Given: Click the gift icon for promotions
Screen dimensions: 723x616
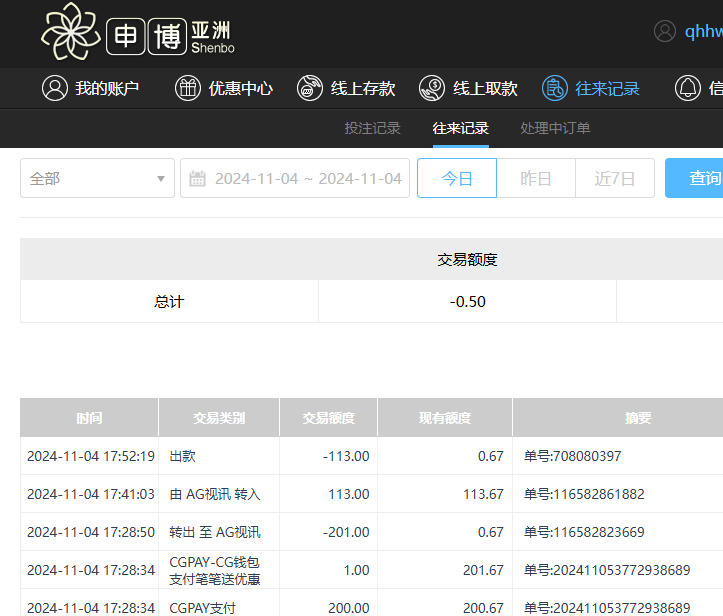Looking at the screenshot, I should click(x=188, y=88).
